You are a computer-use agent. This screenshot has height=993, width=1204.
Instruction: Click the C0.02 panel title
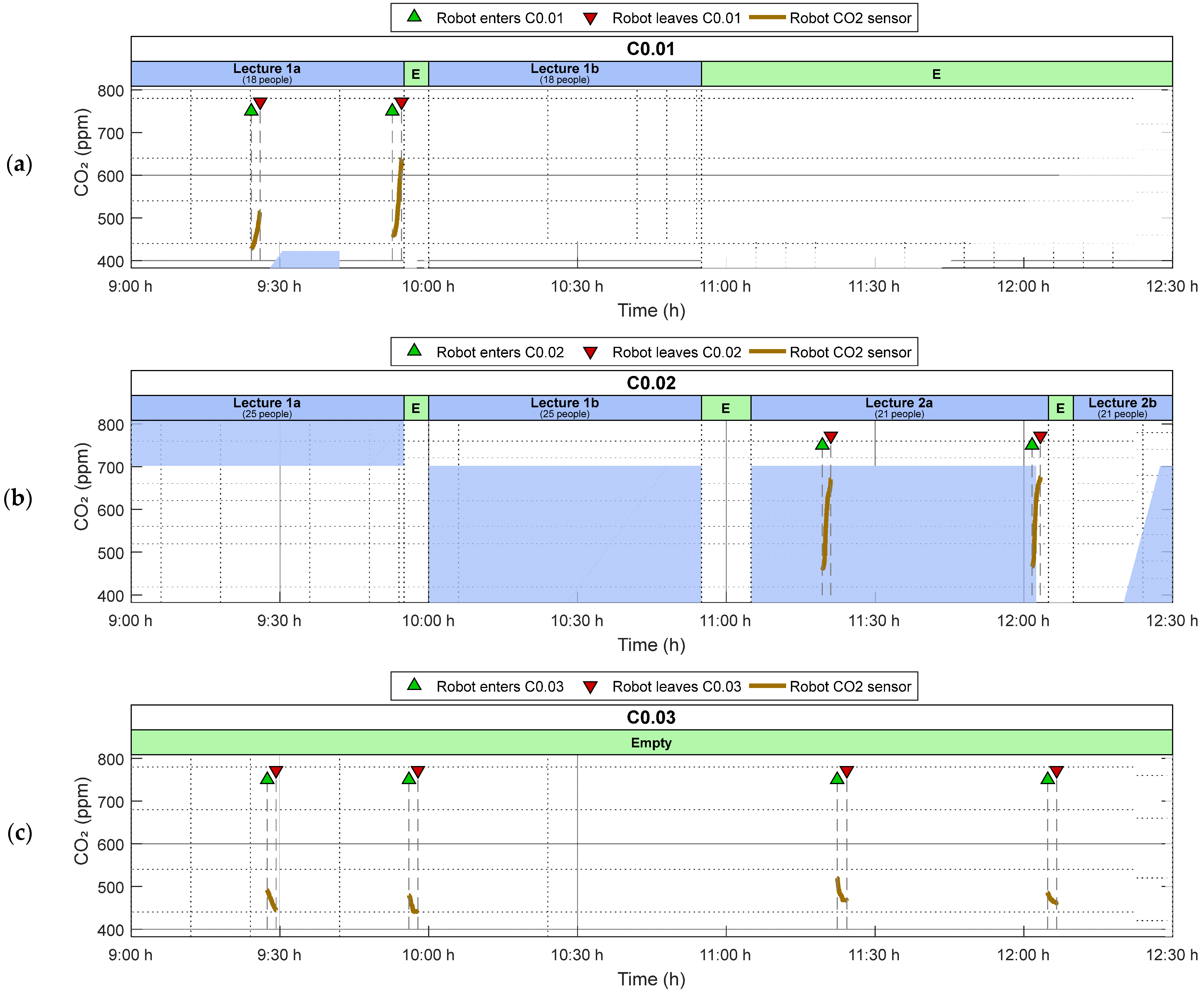click(651, 383)
